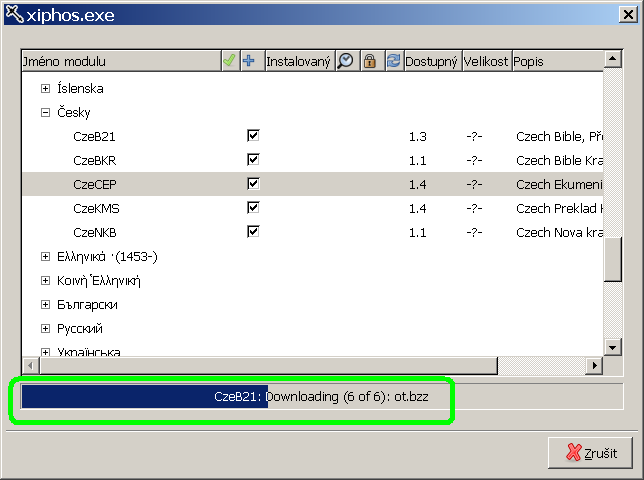Click the padlock column header icon
The height and width of the screenshot is (480, 644).
pos(369,62)
